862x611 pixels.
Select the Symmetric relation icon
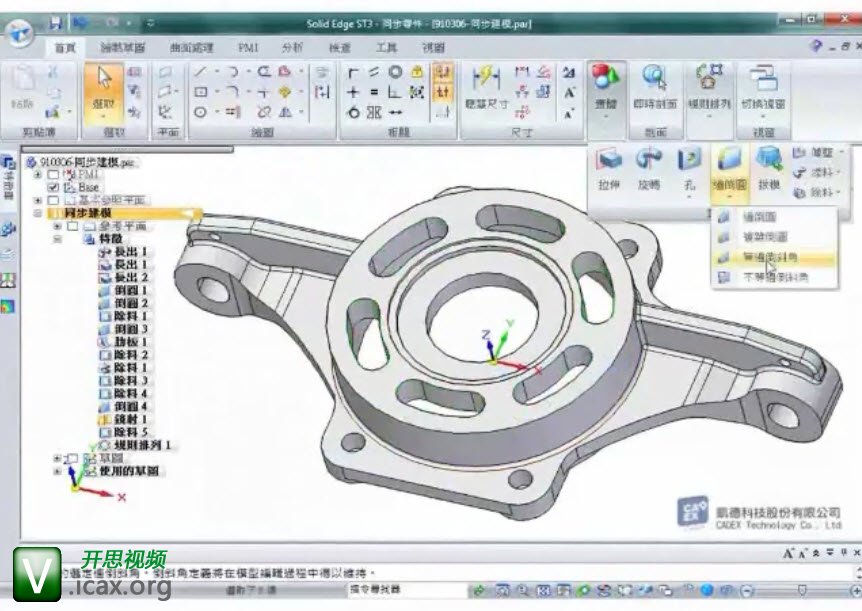tap(374, 113)
